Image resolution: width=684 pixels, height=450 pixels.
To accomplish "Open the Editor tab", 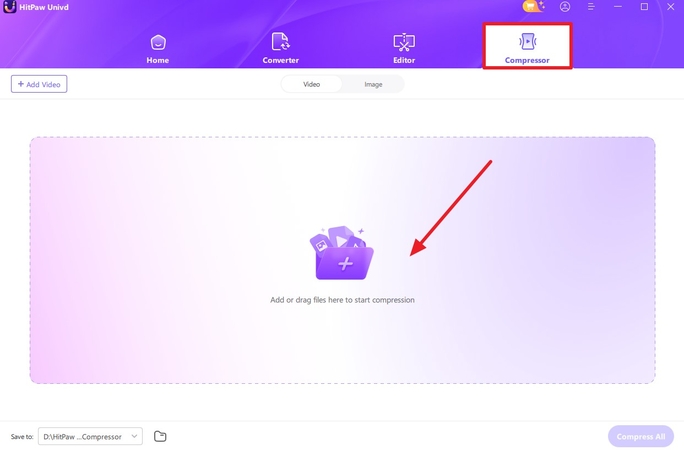I will click(404, 48).
